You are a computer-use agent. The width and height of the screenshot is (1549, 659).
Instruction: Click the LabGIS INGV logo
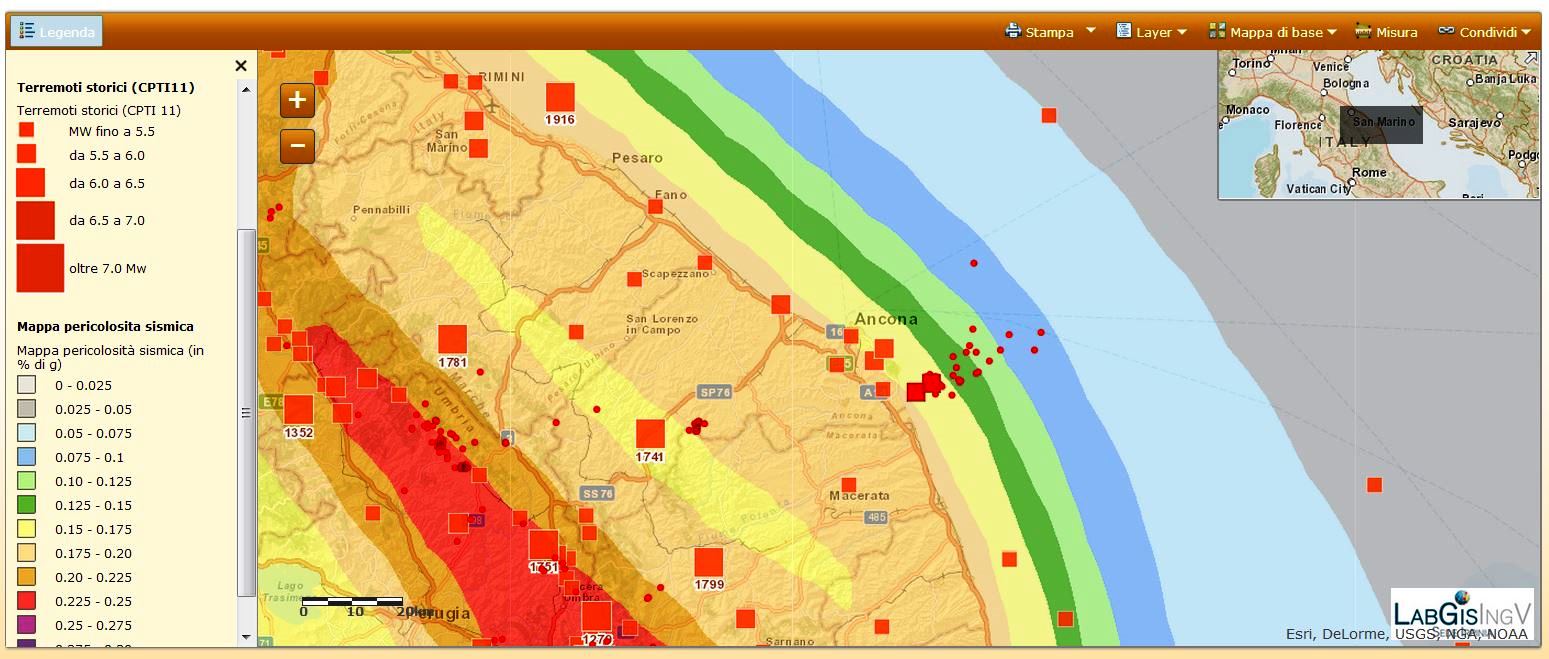pos(1461,611)
